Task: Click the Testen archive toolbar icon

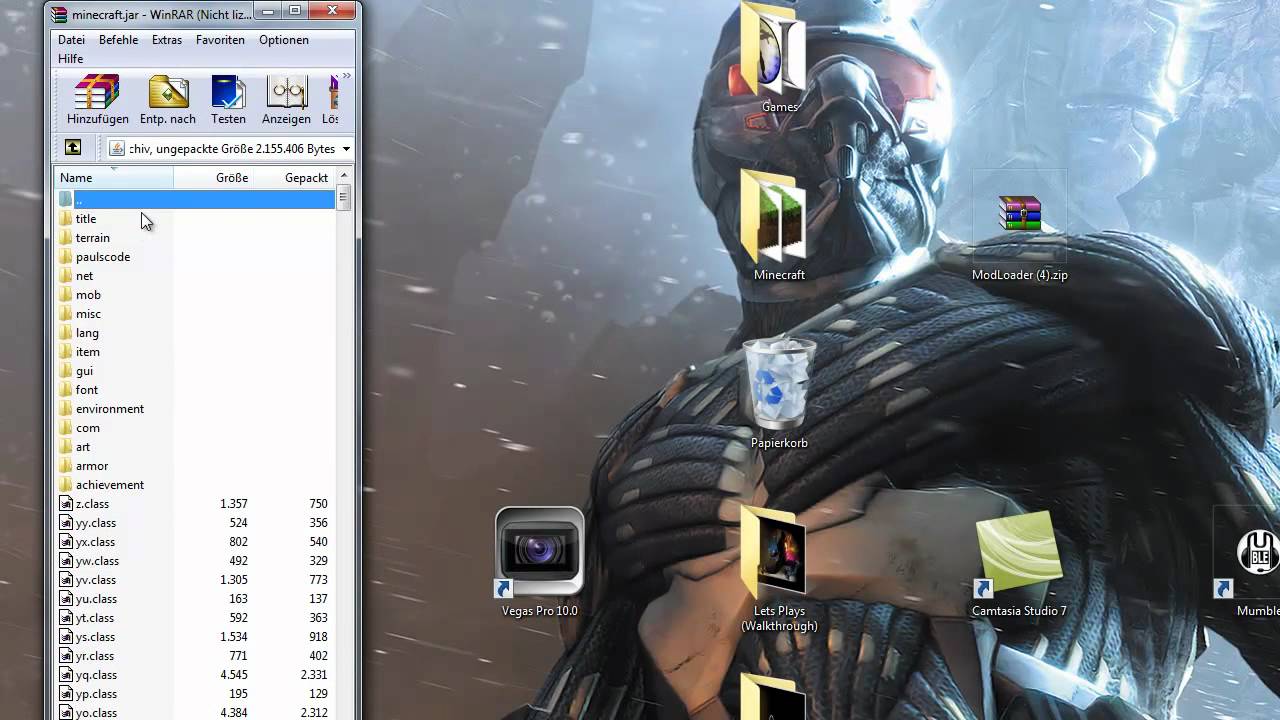Action: tap(228, 100)
